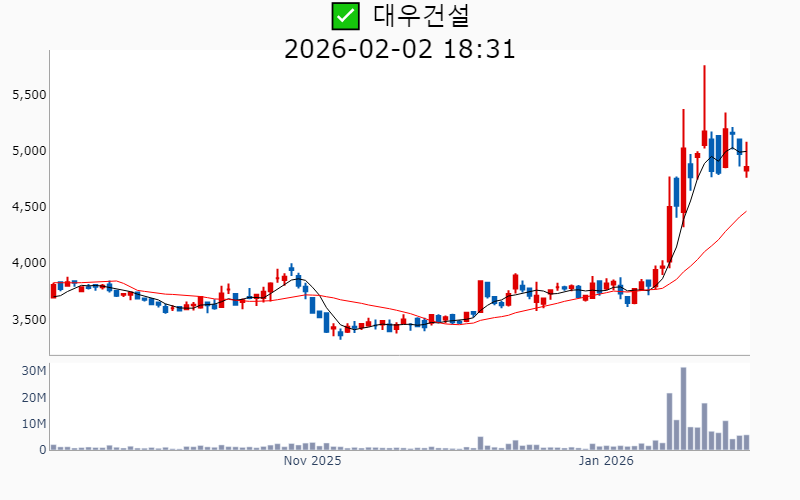Image resolution: width=800 pixels, height=500 pixels.
Task: Select the 5,000 price axis label
Action: [29, 150]
